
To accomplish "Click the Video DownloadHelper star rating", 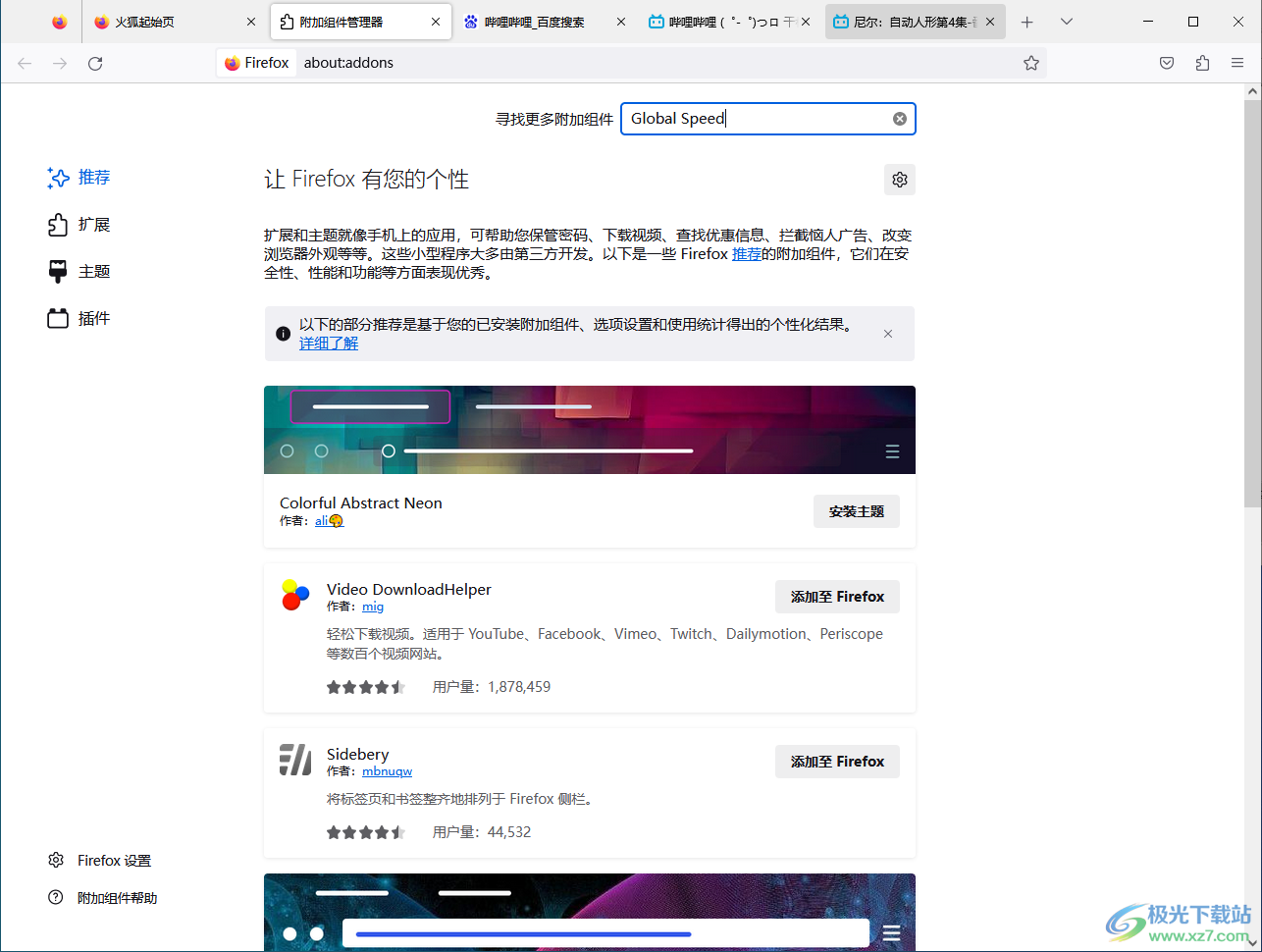I will (366, 687).
